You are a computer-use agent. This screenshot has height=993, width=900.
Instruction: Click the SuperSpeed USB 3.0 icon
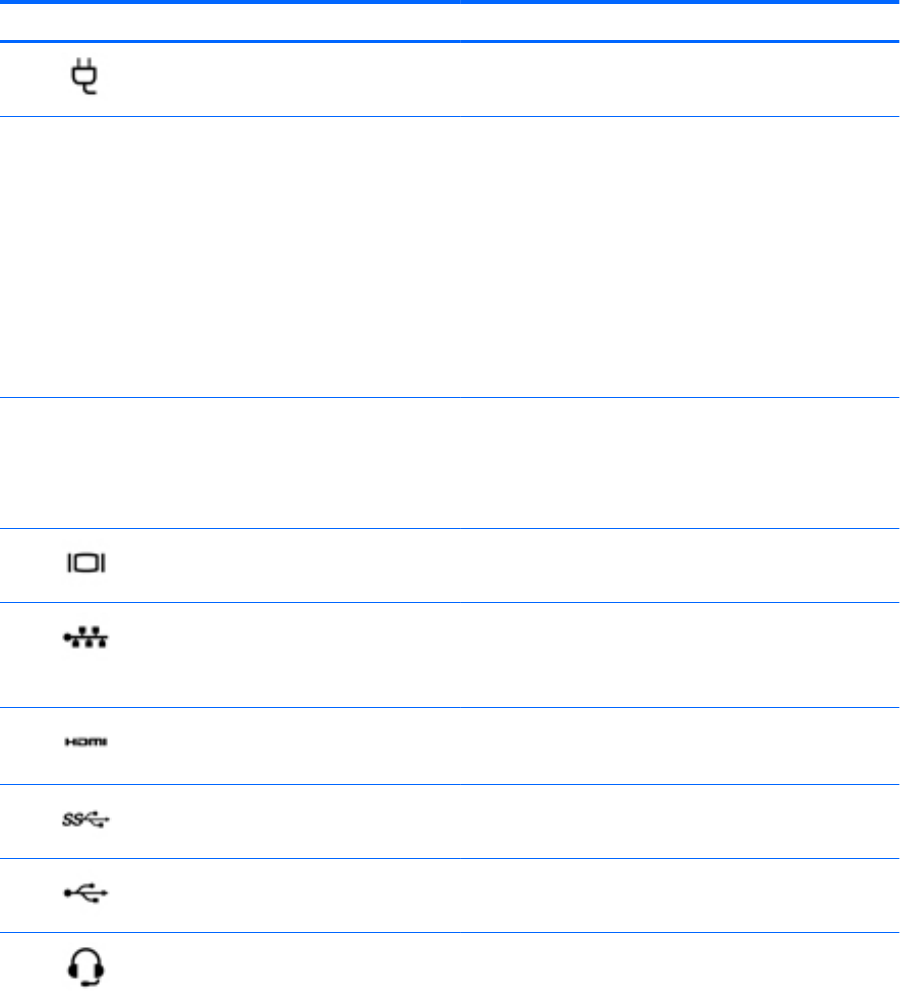tap(86, 819)
